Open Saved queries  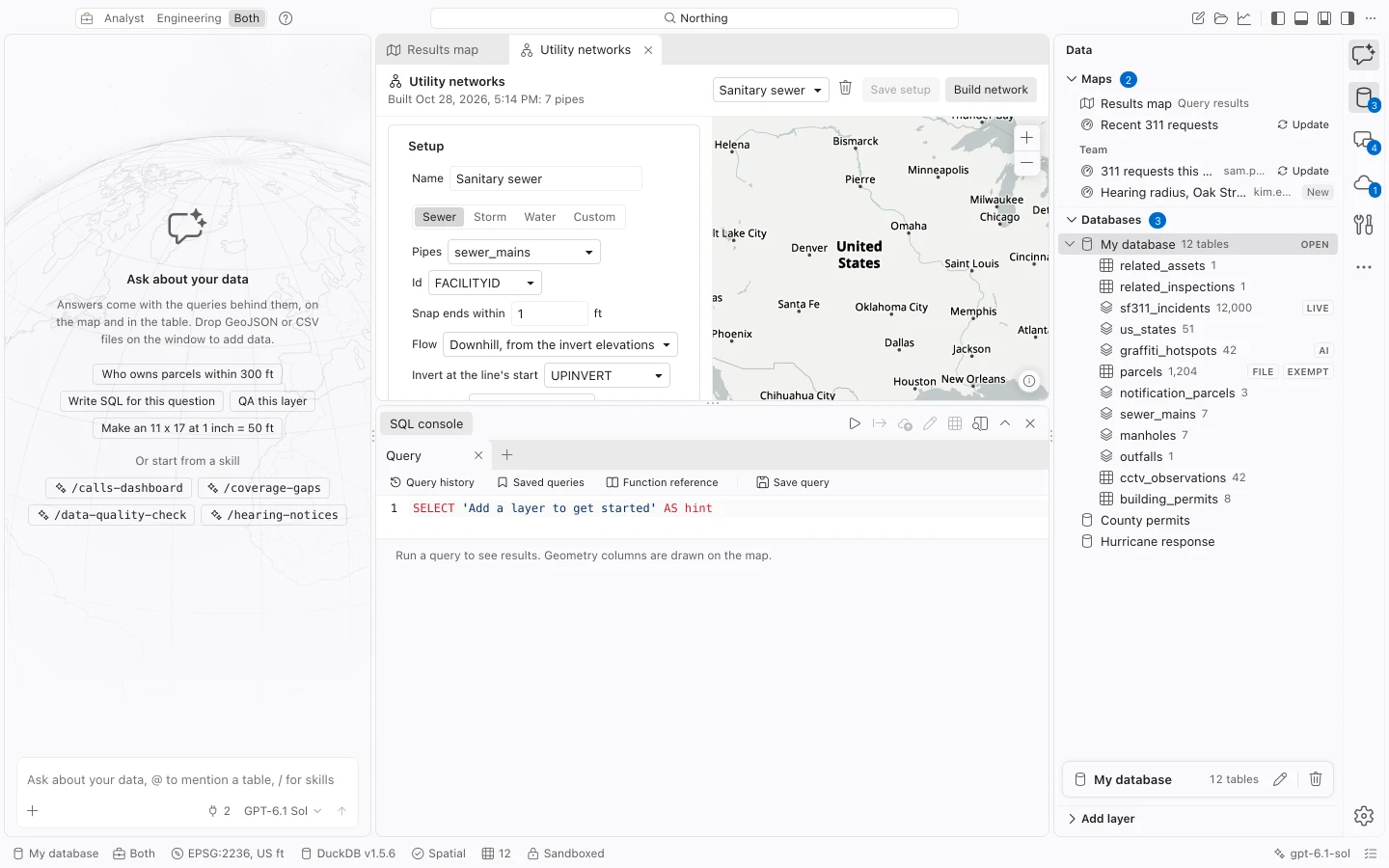pos(540,482)
